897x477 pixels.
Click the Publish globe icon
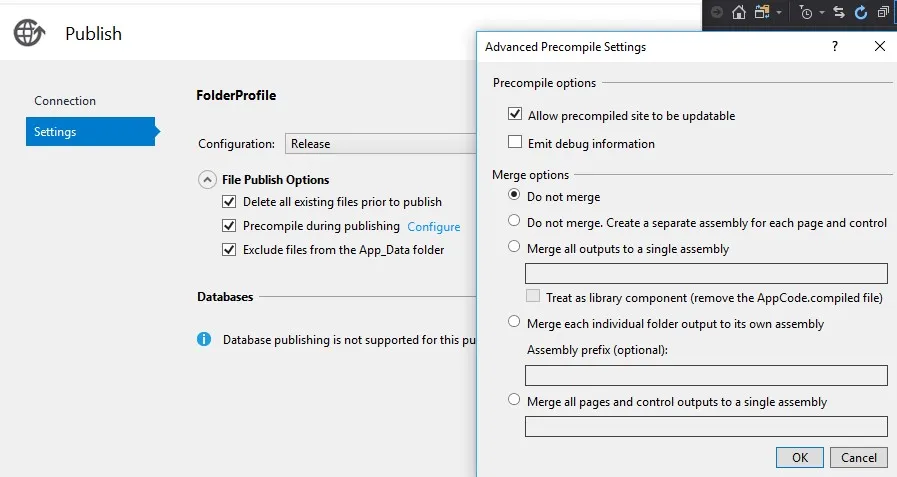coord(28,33)
